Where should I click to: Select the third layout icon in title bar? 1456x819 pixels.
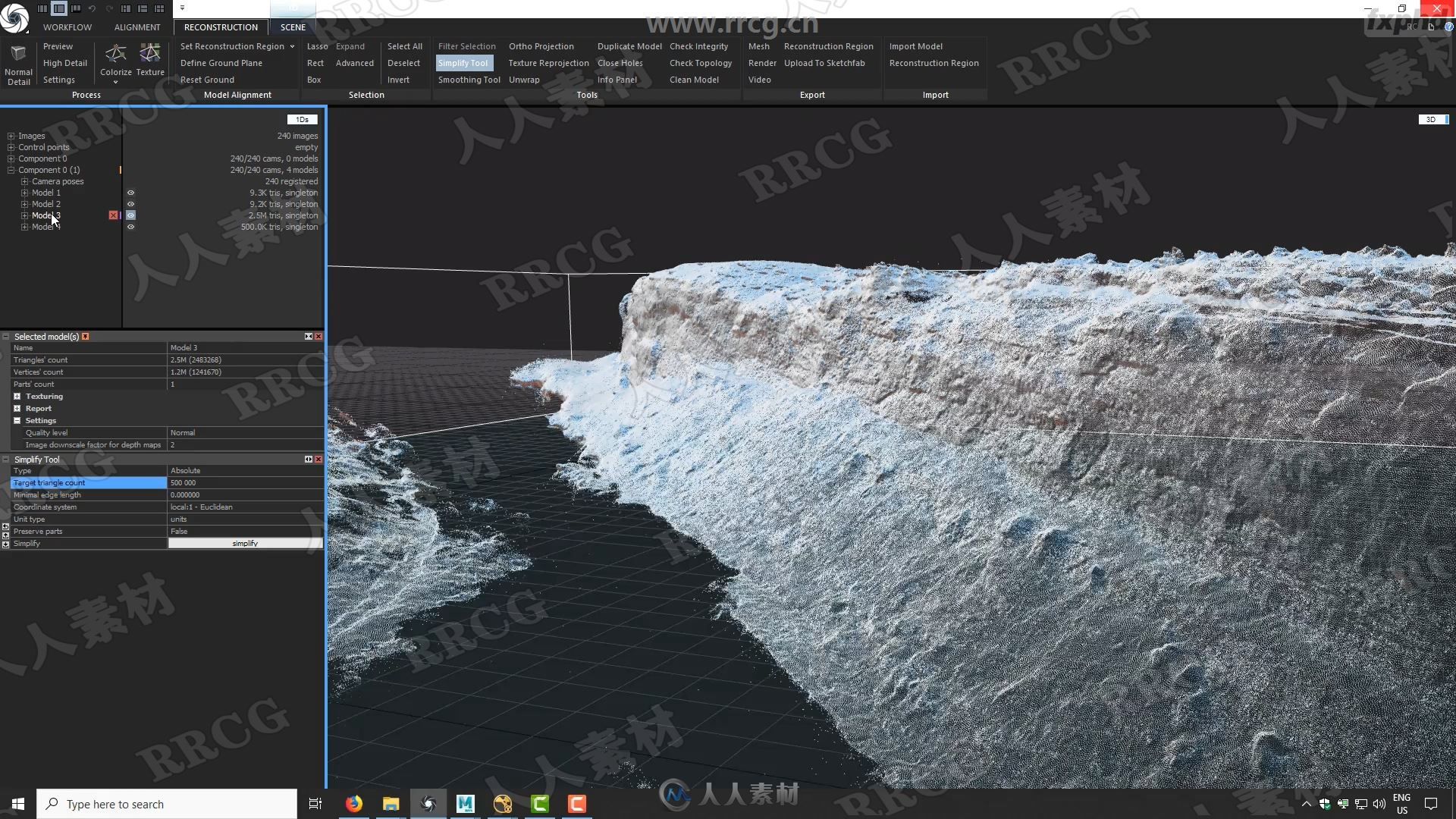pos(76,8)
